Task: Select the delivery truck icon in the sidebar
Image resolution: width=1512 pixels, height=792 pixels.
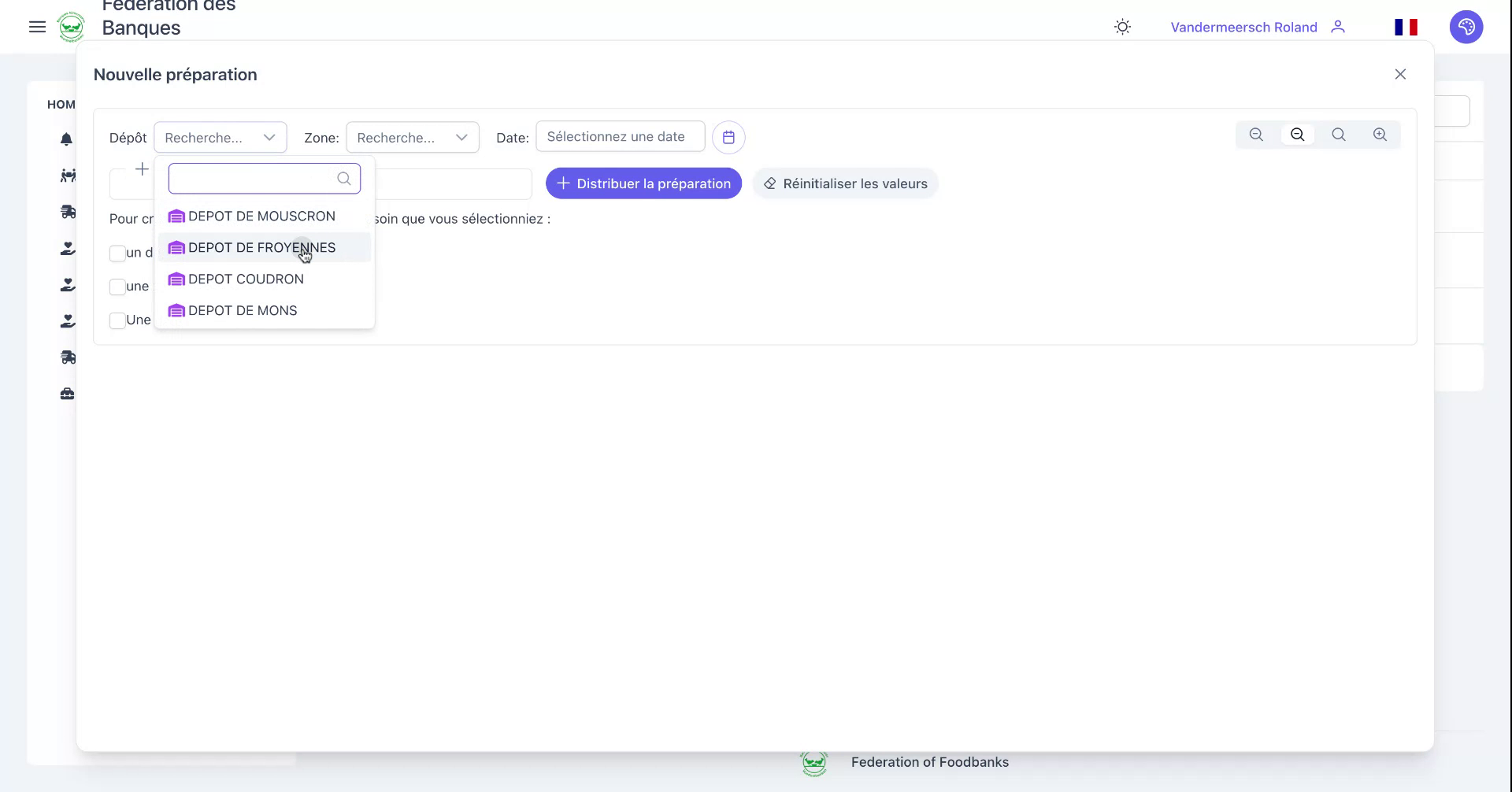Action: (x=69, y=211)
